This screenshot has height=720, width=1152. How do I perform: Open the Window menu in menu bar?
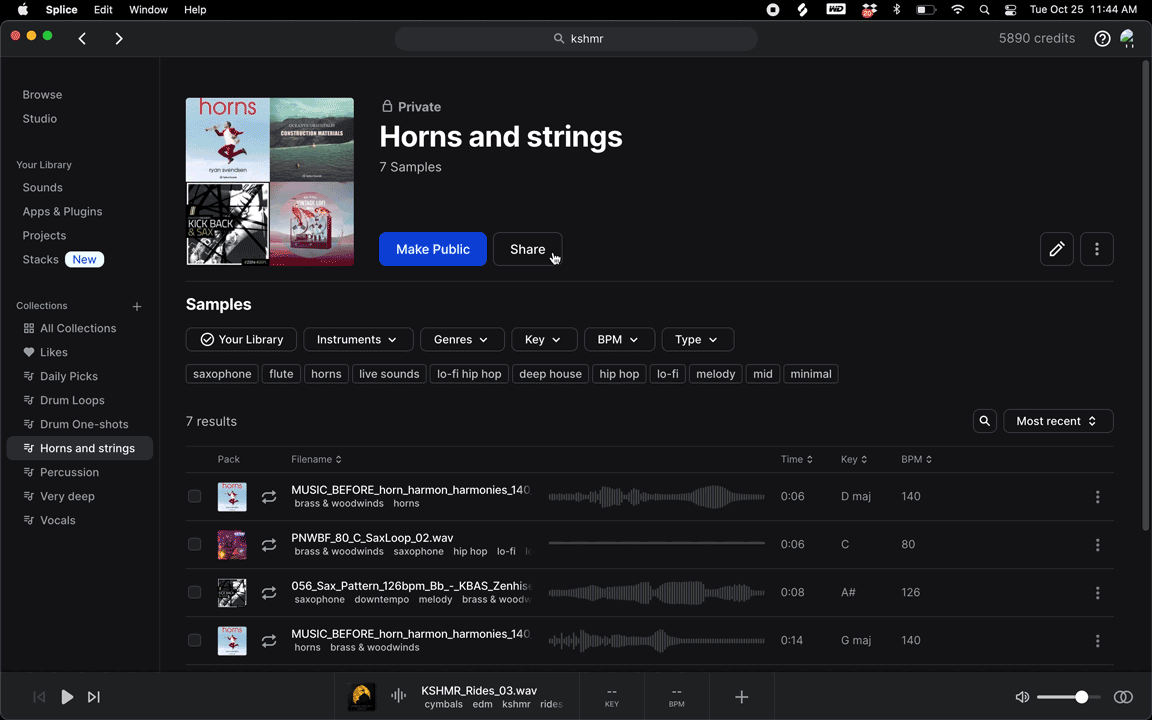click(149, 10)
